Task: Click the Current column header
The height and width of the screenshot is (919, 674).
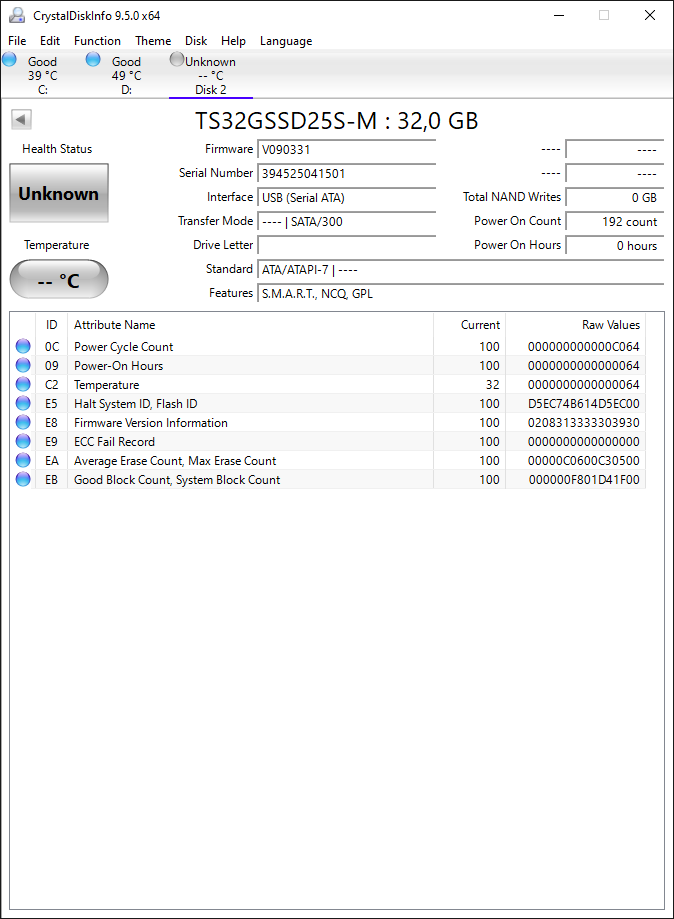Action: [469, 325]
